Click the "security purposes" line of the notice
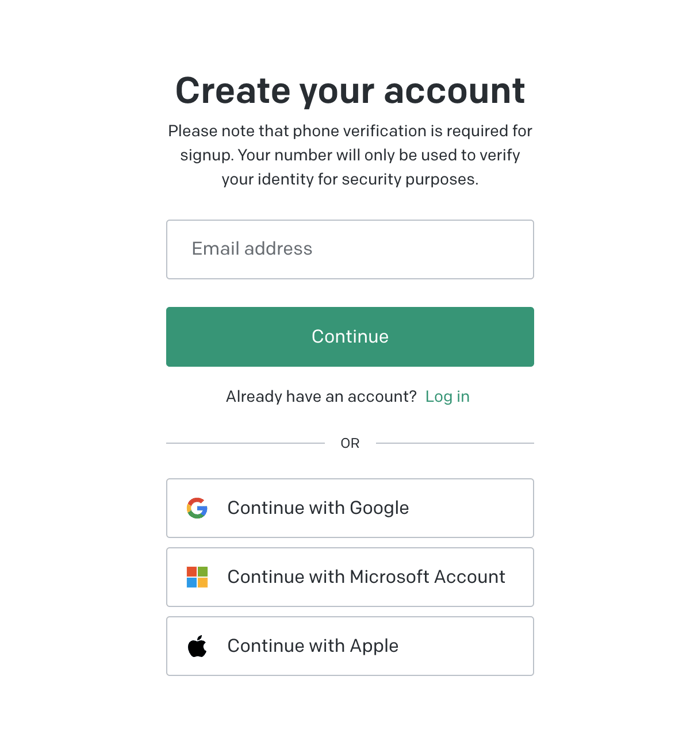The height and width of the screenshot is (730, 698). point(350,180)
